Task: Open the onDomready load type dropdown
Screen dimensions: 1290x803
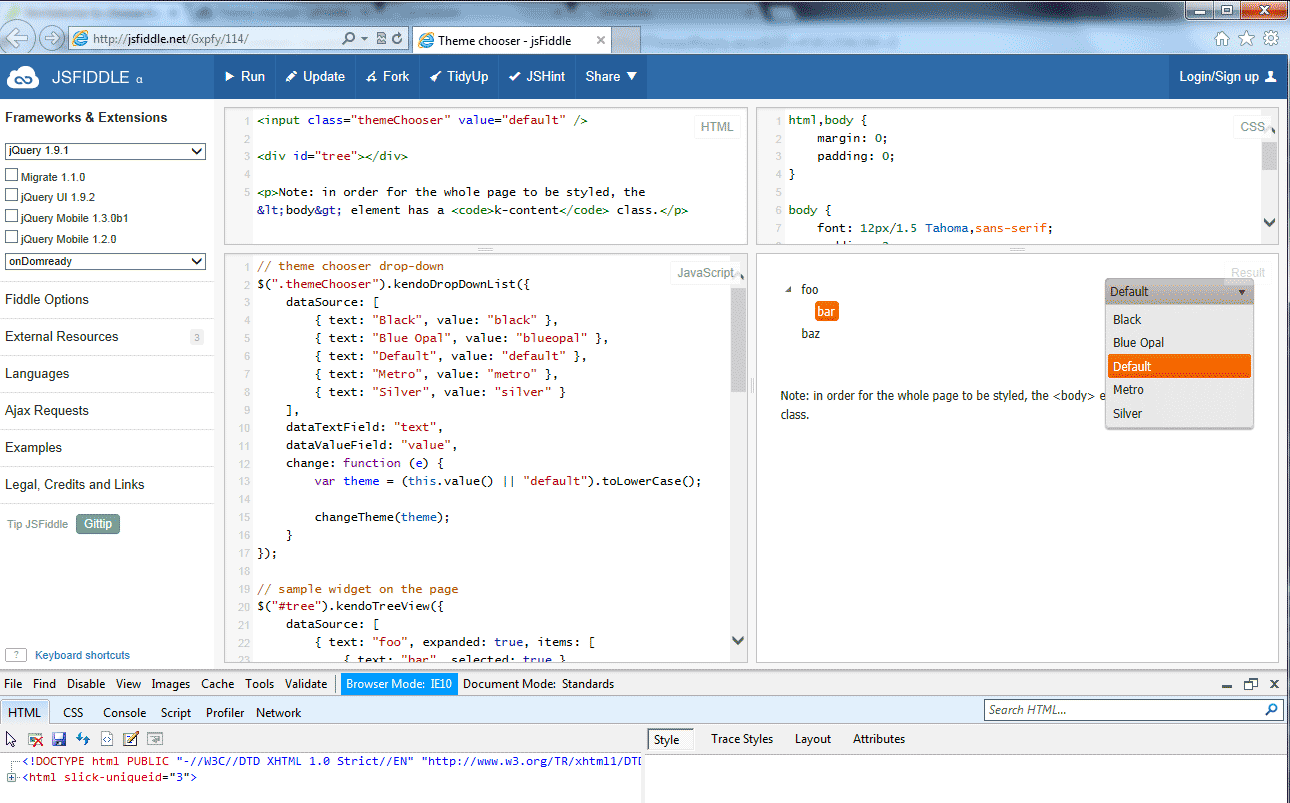Action: pos(105,261)
